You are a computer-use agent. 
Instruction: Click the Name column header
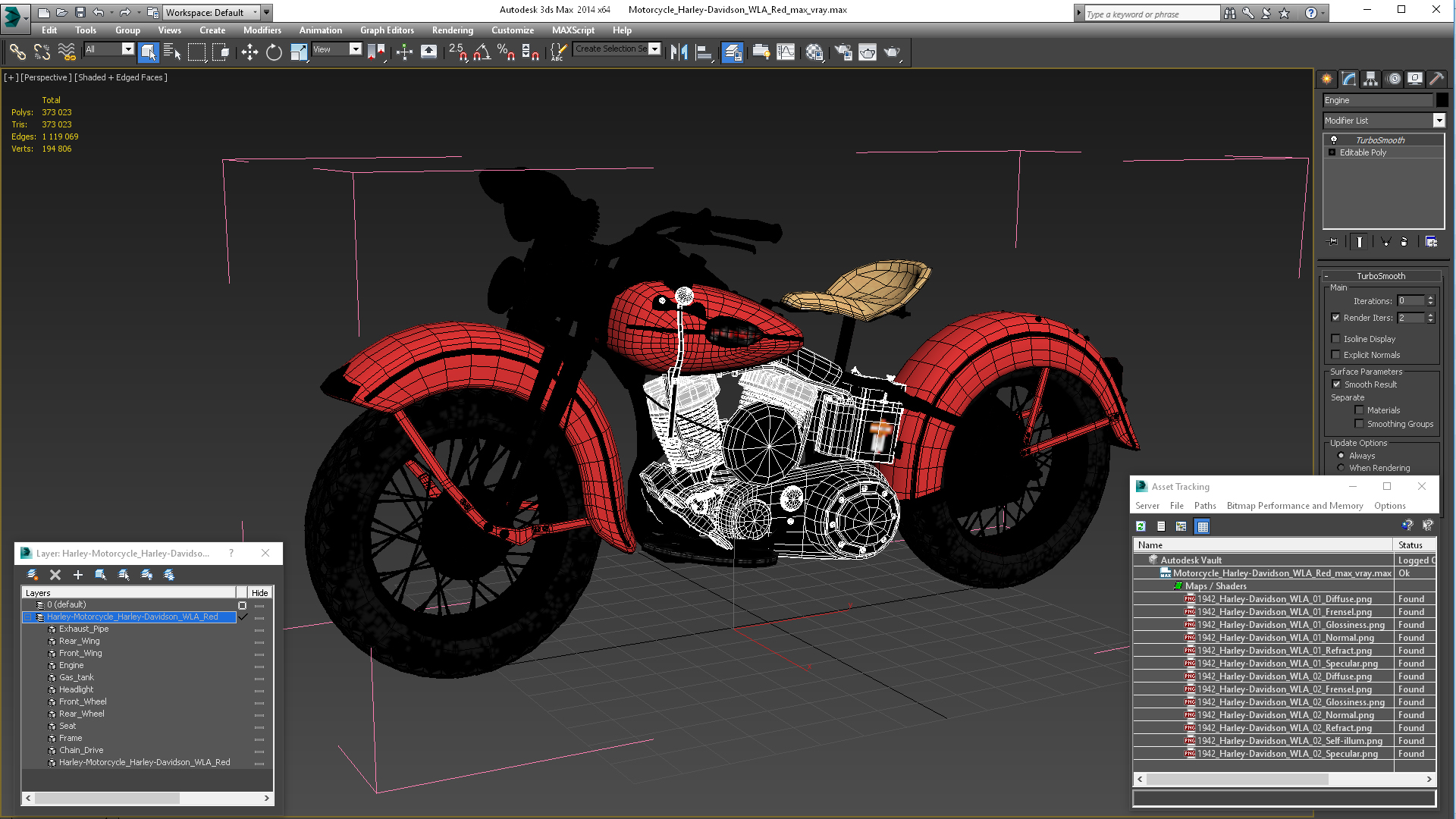[1263, 545]
